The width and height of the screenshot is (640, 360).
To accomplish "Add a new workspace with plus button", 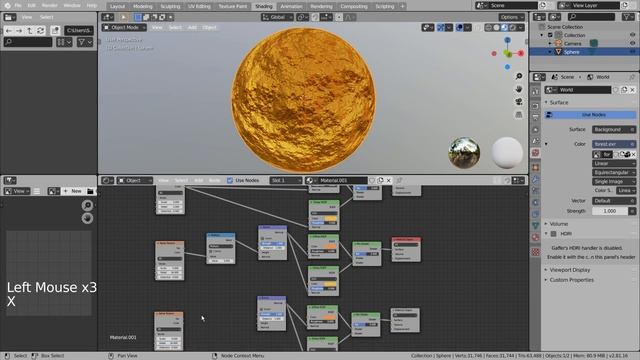I will [x=402, y=6].
